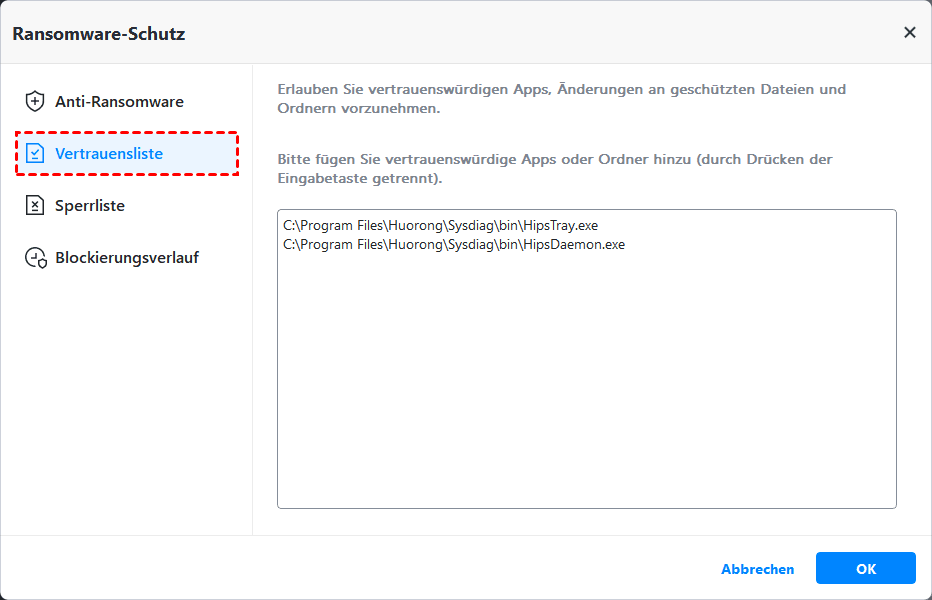Click the HipsDaemon.exe path entry
This screenshot has height=600, width=932.
pyautogui.click(x=454, y=244)
